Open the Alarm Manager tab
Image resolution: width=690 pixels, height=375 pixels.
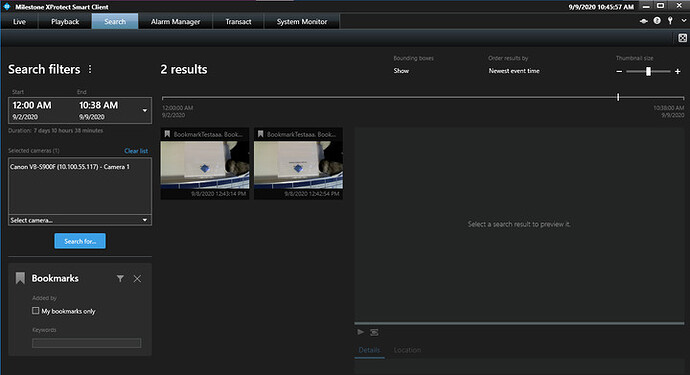pos(175,22)
